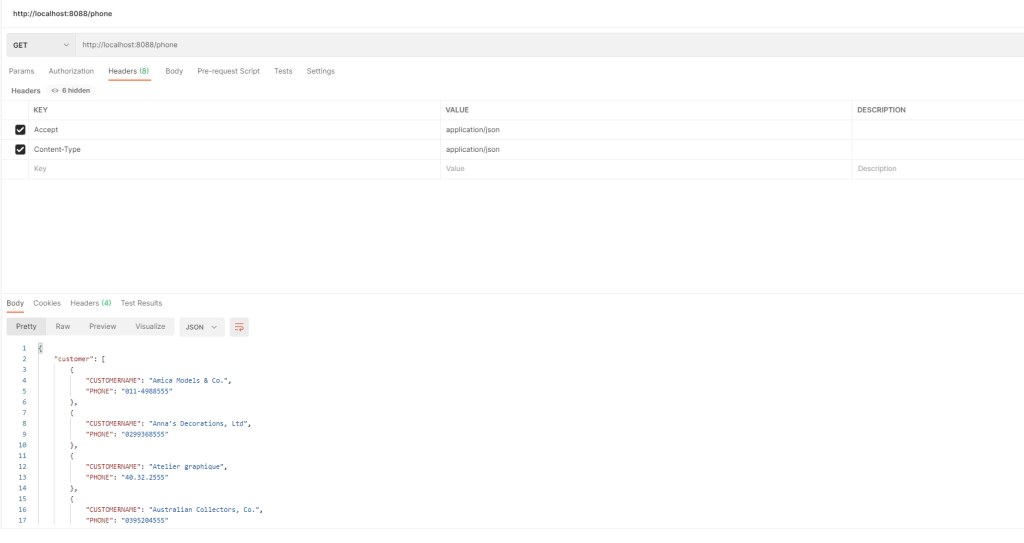Switch to the Params tab

coord(21,71)
